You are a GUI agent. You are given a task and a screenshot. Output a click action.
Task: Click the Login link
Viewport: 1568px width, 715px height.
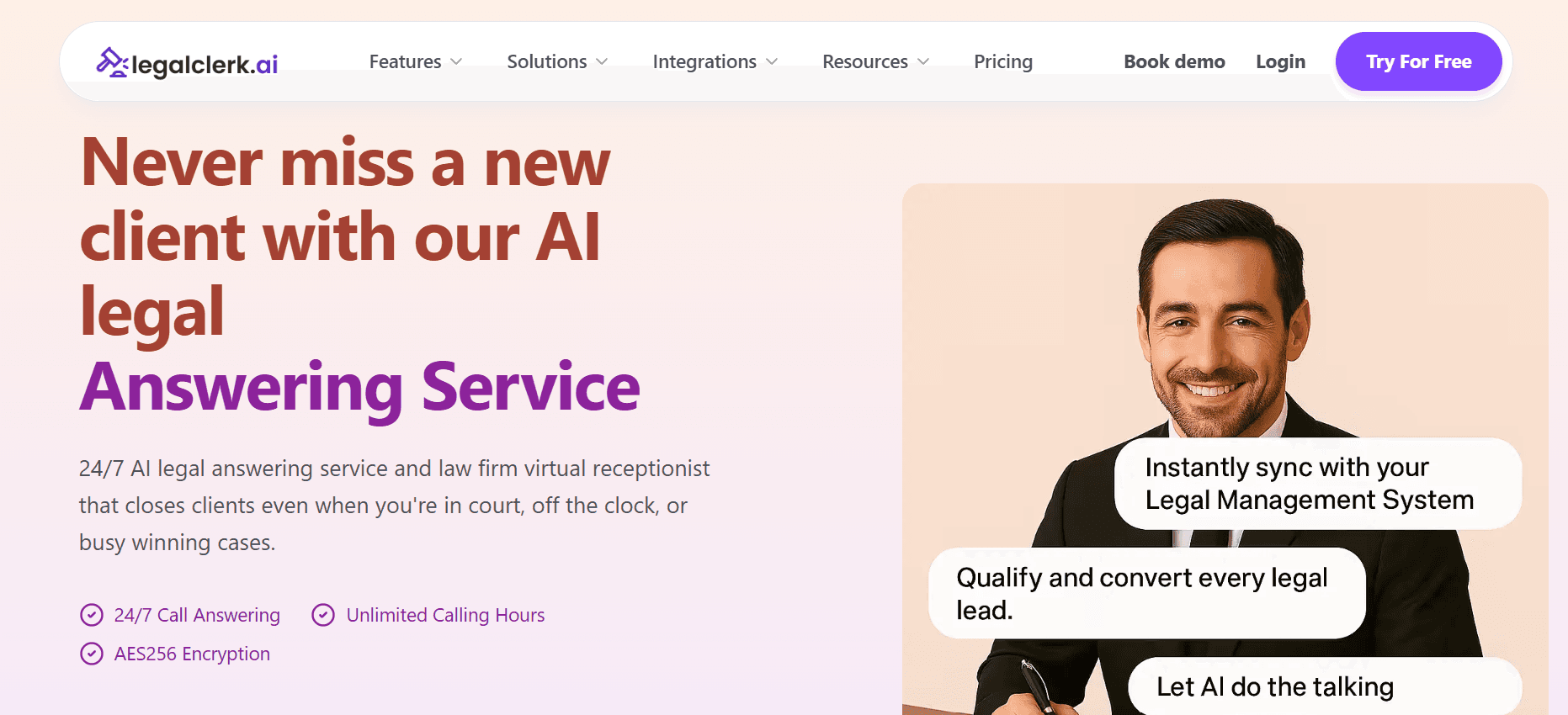point(1280,61)
